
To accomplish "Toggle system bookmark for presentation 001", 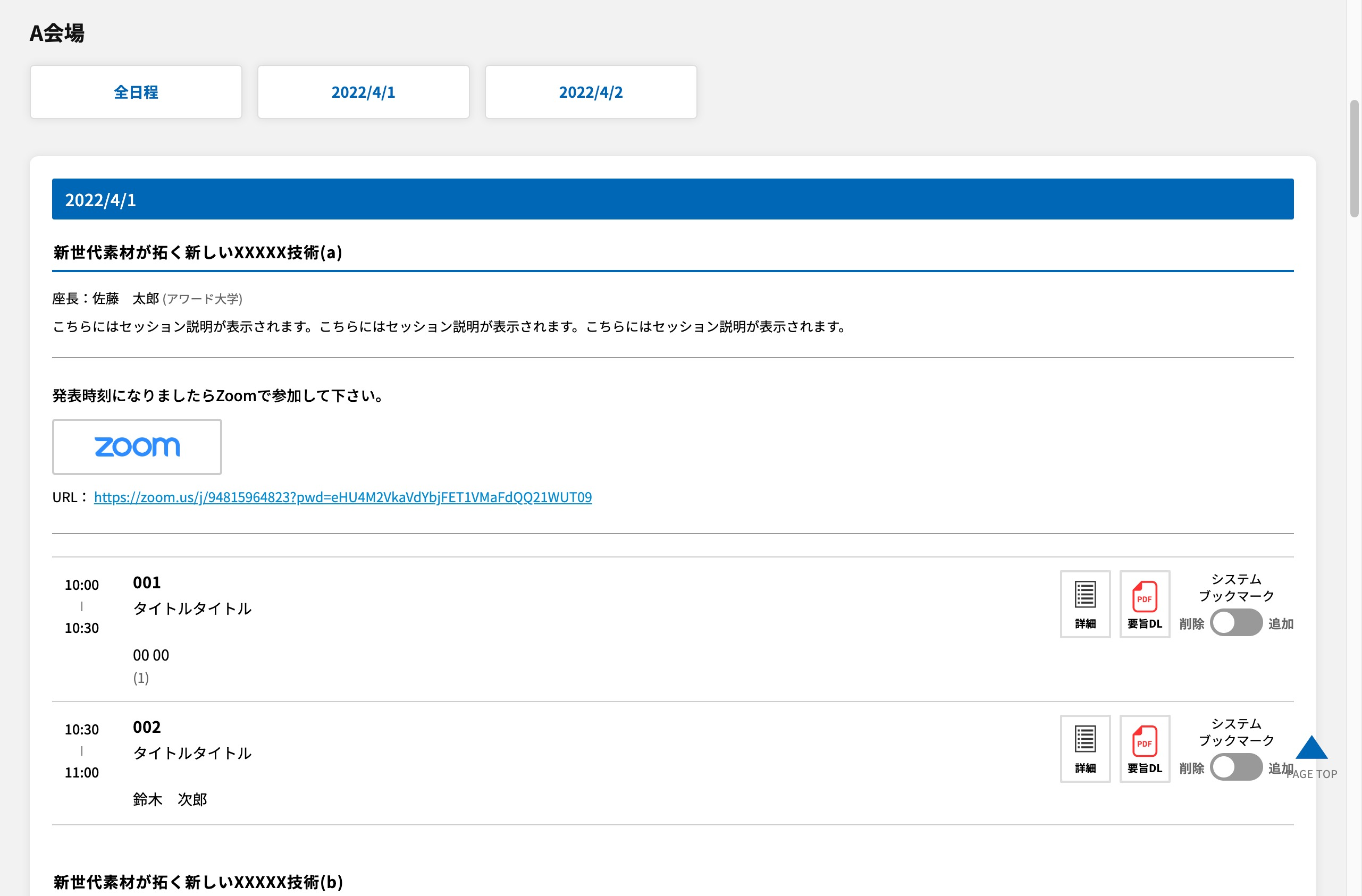I will [1236, 622].
